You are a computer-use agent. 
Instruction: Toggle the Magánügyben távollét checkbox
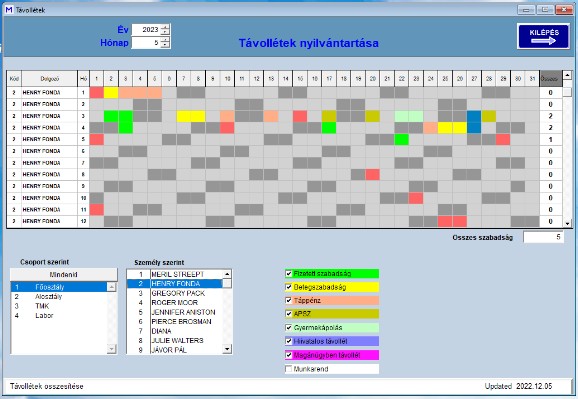coord(289,355)
